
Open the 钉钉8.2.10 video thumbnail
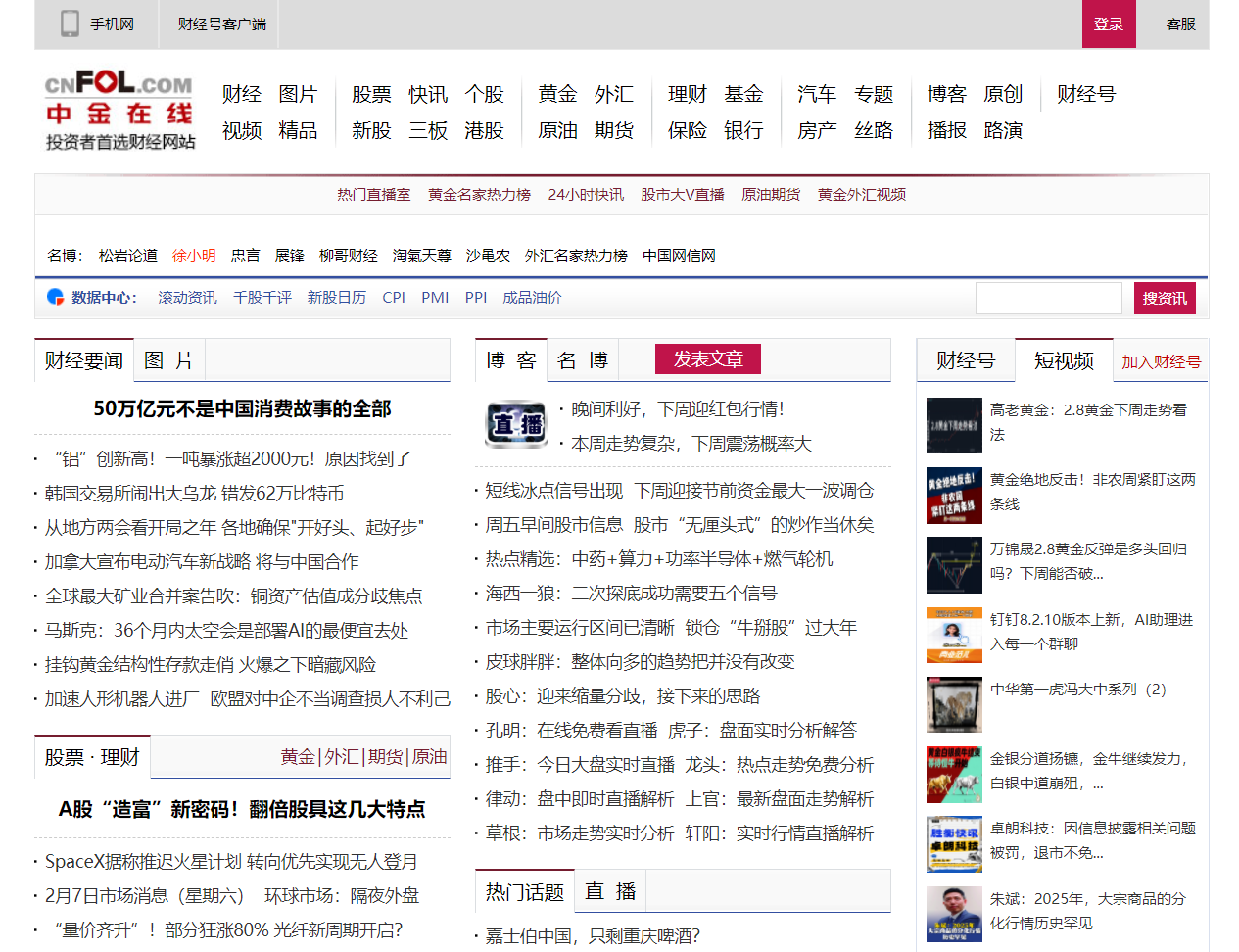954,635
